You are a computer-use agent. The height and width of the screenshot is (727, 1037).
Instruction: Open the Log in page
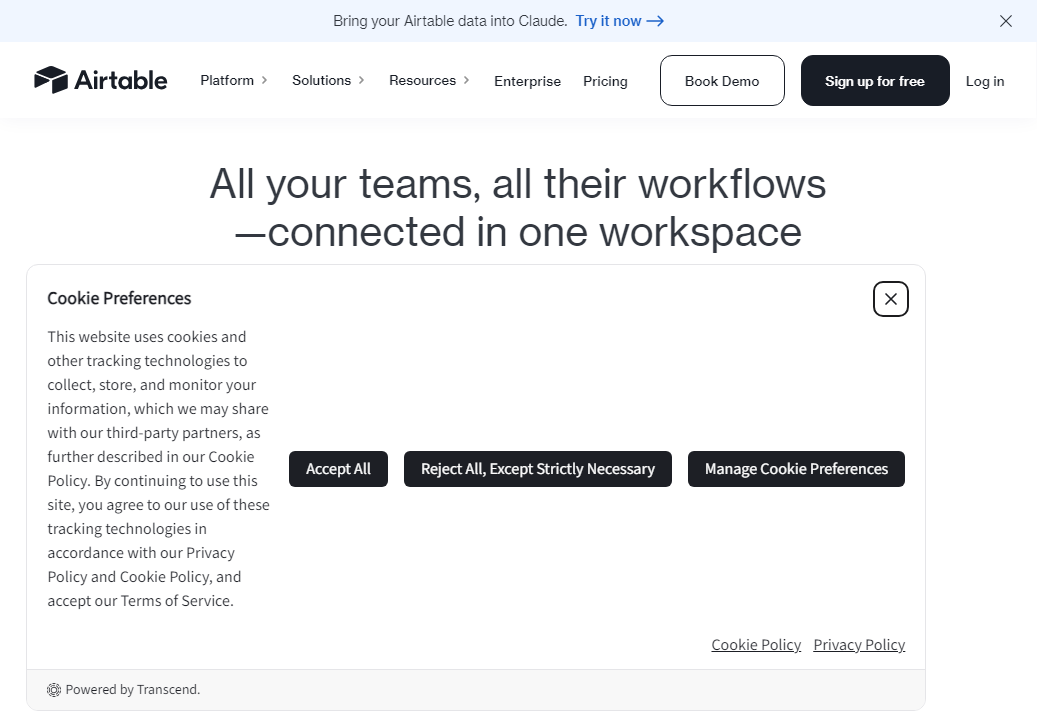click(x=984, y=81)
